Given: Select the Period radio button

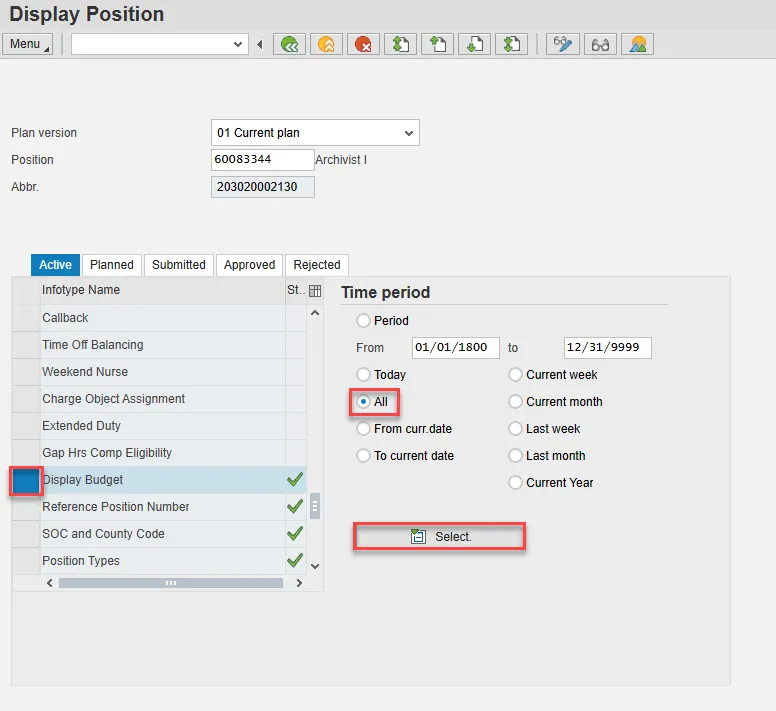Looking at the screenshot, I should (x=363, y=321).
